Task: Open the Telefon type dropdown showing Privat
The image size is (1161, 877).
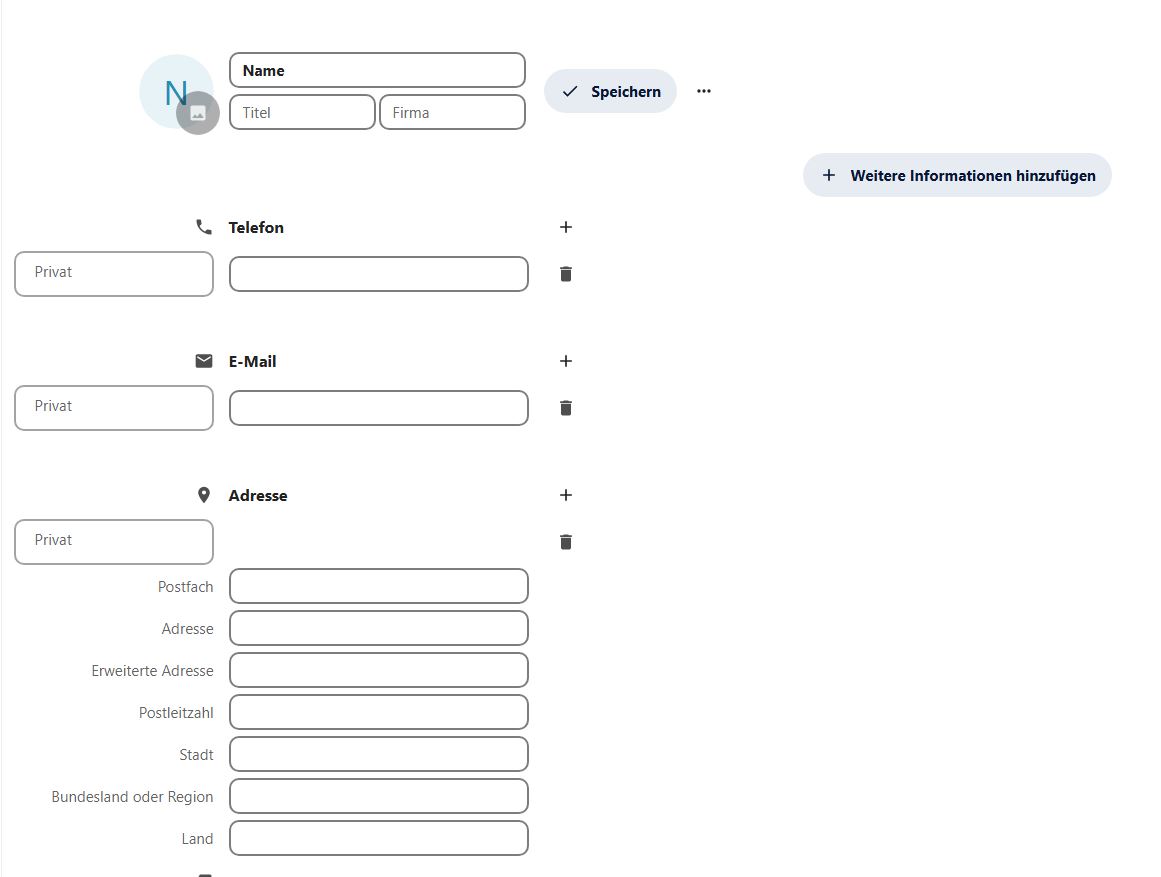Action: pyautogui.click(x=114, y=274)
